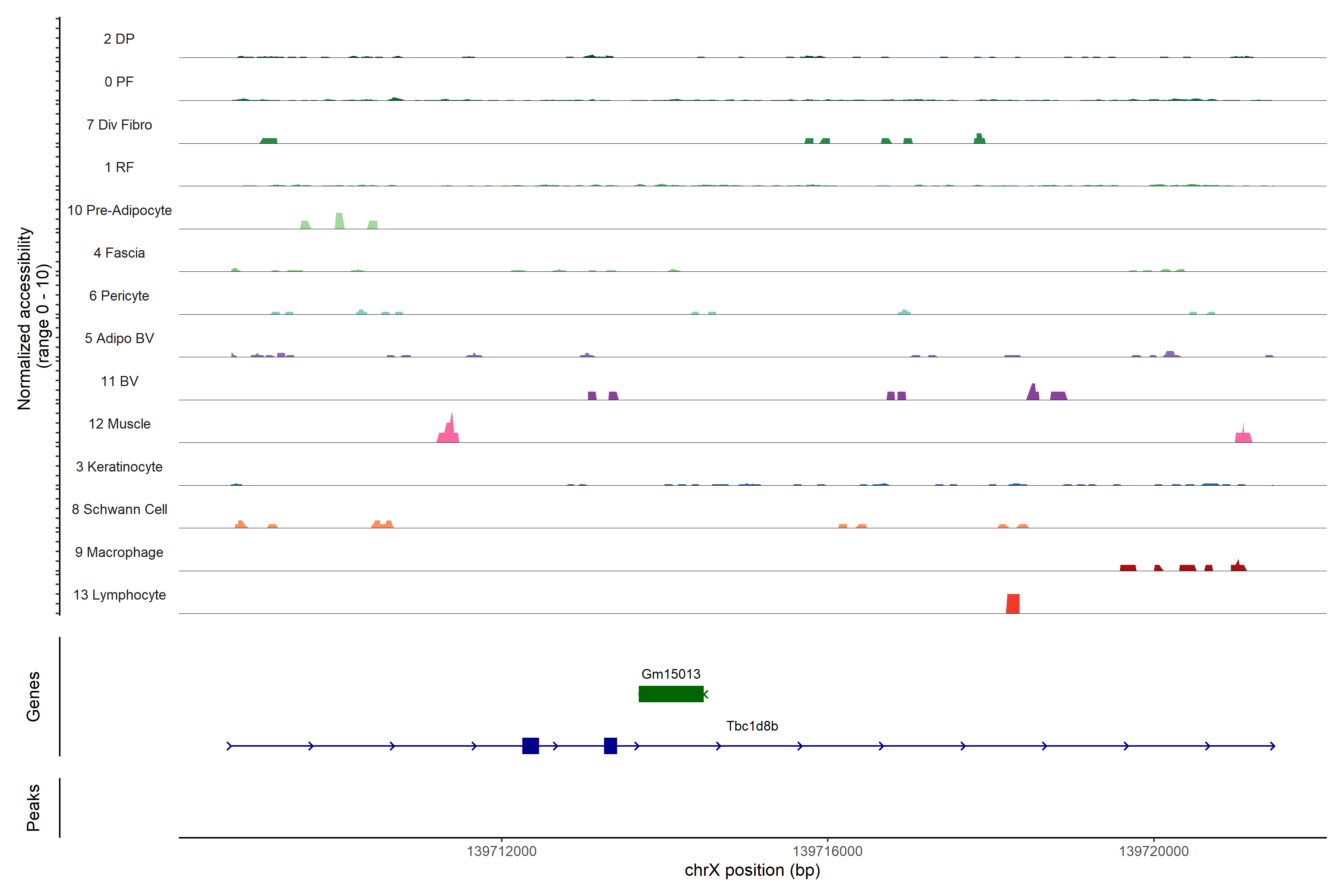Click axis tick label 139720000
This screenshot has height=896, width=1344.
[x=1154, y=851]
